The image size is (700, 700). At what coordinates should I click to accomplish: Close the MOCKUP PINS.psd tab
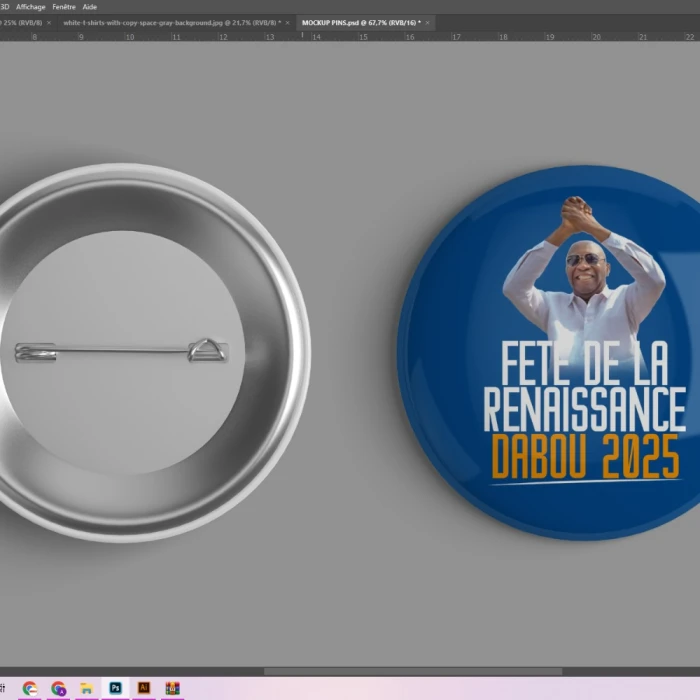click(428, 22)
